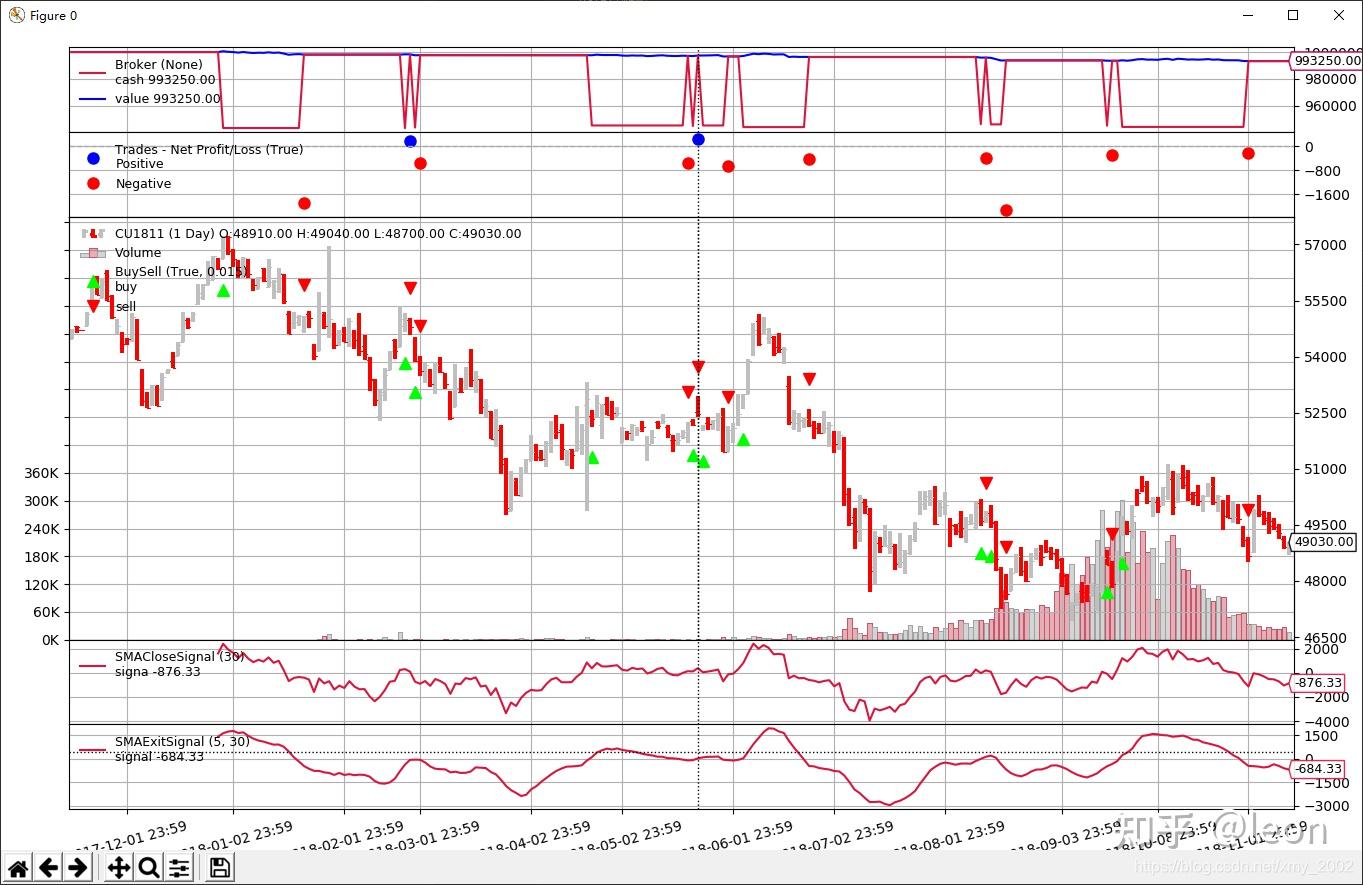Select the zoom-to-rectangle magnifier tool
This screenshot has width=1363, height=885.
[x=146, y=867]
